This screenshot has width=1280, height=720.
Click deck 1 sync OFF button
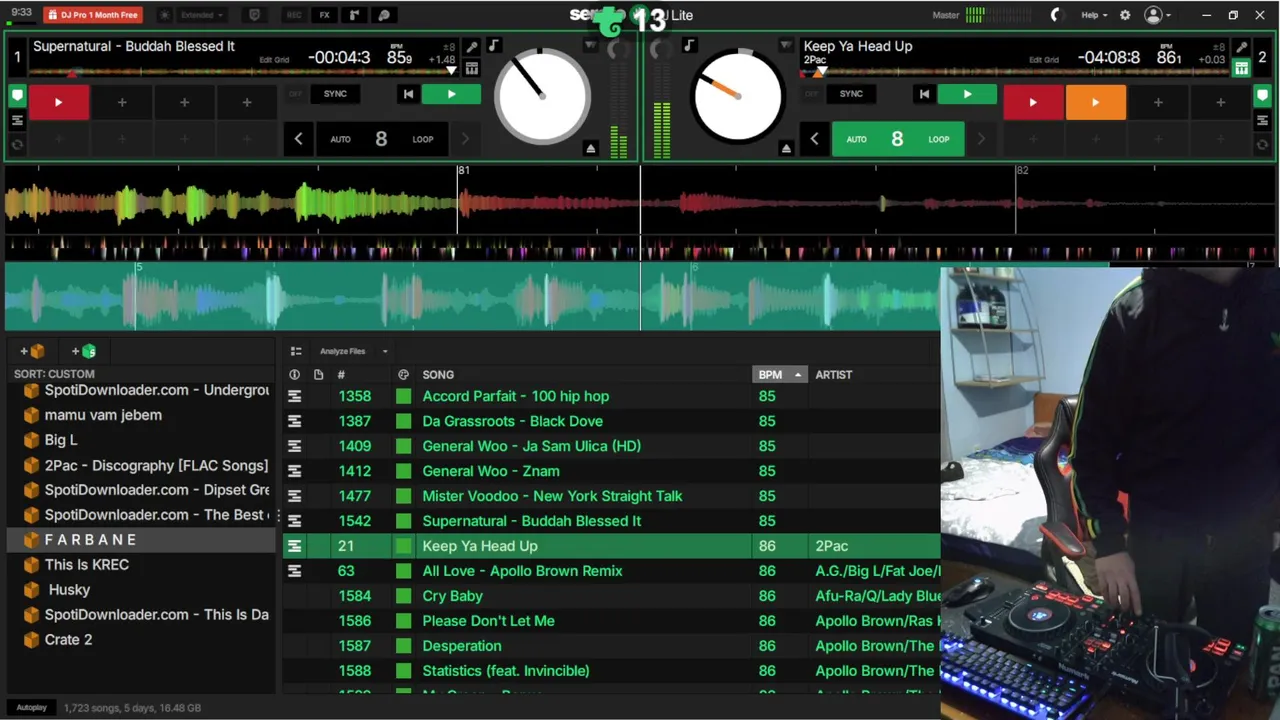(x=295, y=94)
